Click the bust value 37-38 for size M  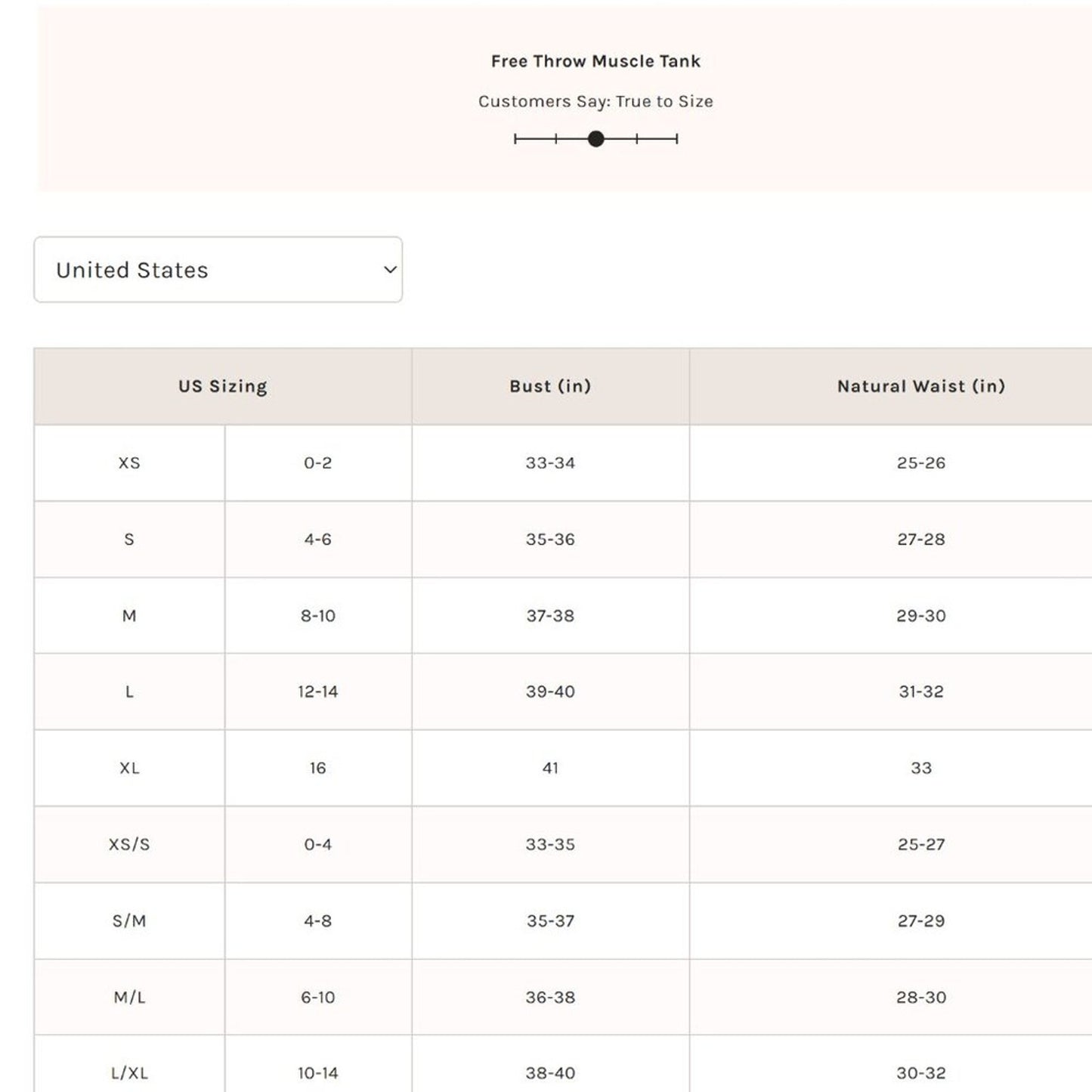click(549, 615)
